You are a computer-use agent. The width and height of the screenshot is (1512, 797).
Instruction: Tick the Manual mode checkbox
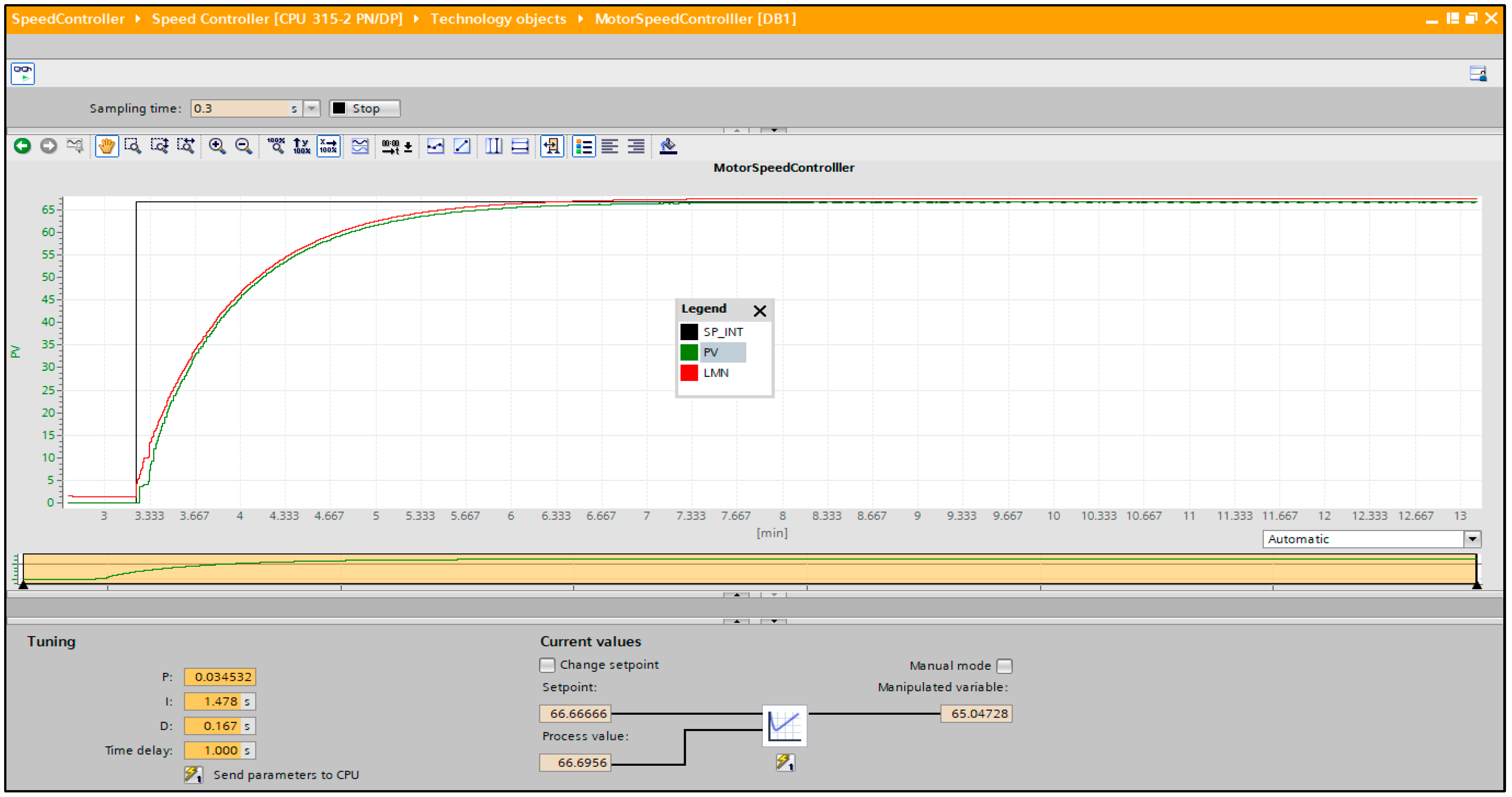[x=1004, y=666]
